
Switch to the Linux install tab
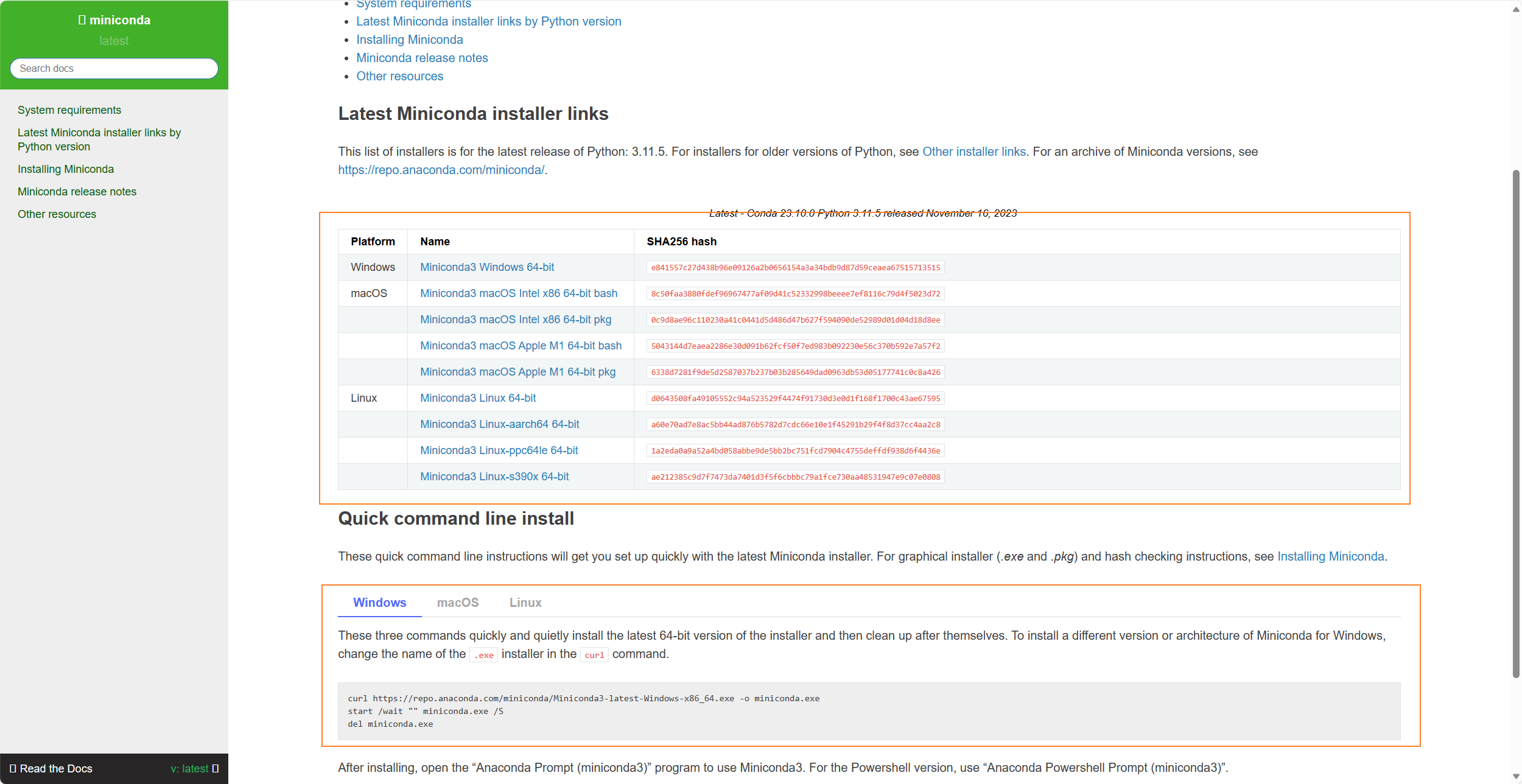click(x=525, y=603)
